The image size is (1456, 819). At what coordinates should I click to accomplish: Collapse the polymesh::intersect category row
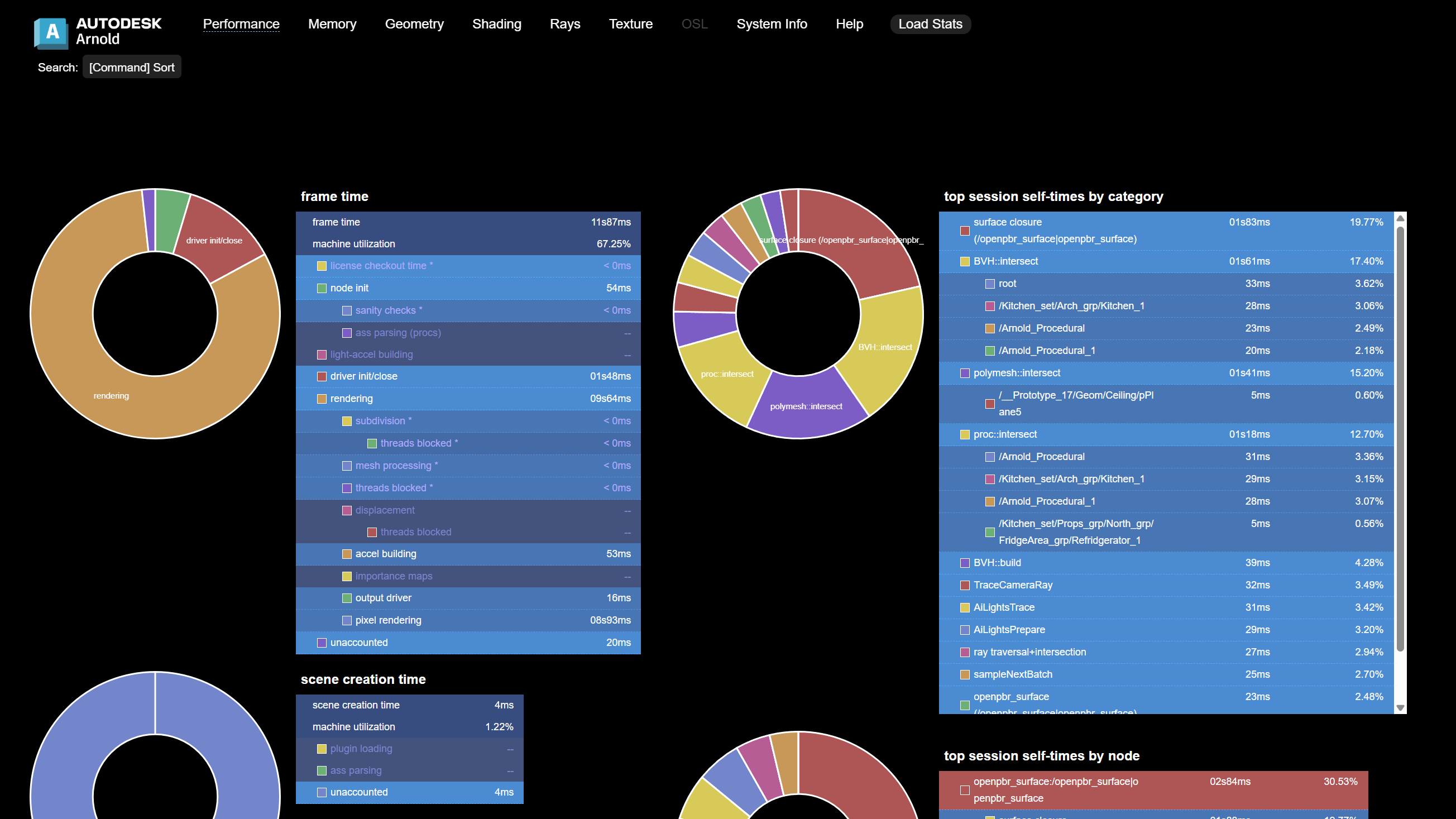(1016, 373)
